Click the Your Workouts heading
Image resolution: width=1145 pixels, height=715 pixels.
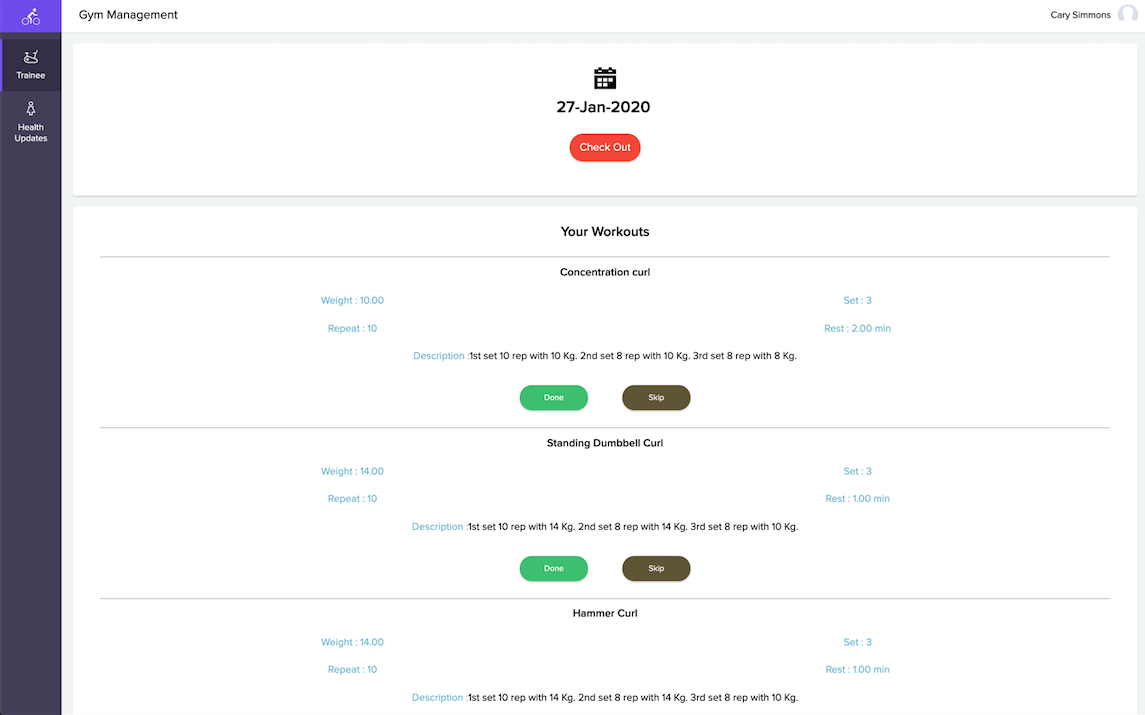(605, 232)
